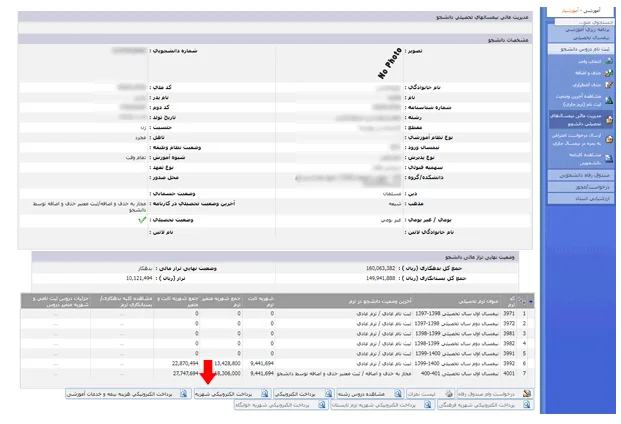This screenshot has width=621, height=424.
Task: Click پرداخت الکترونیکی شهریه ترم تابستان button
Action: (383, 405)
